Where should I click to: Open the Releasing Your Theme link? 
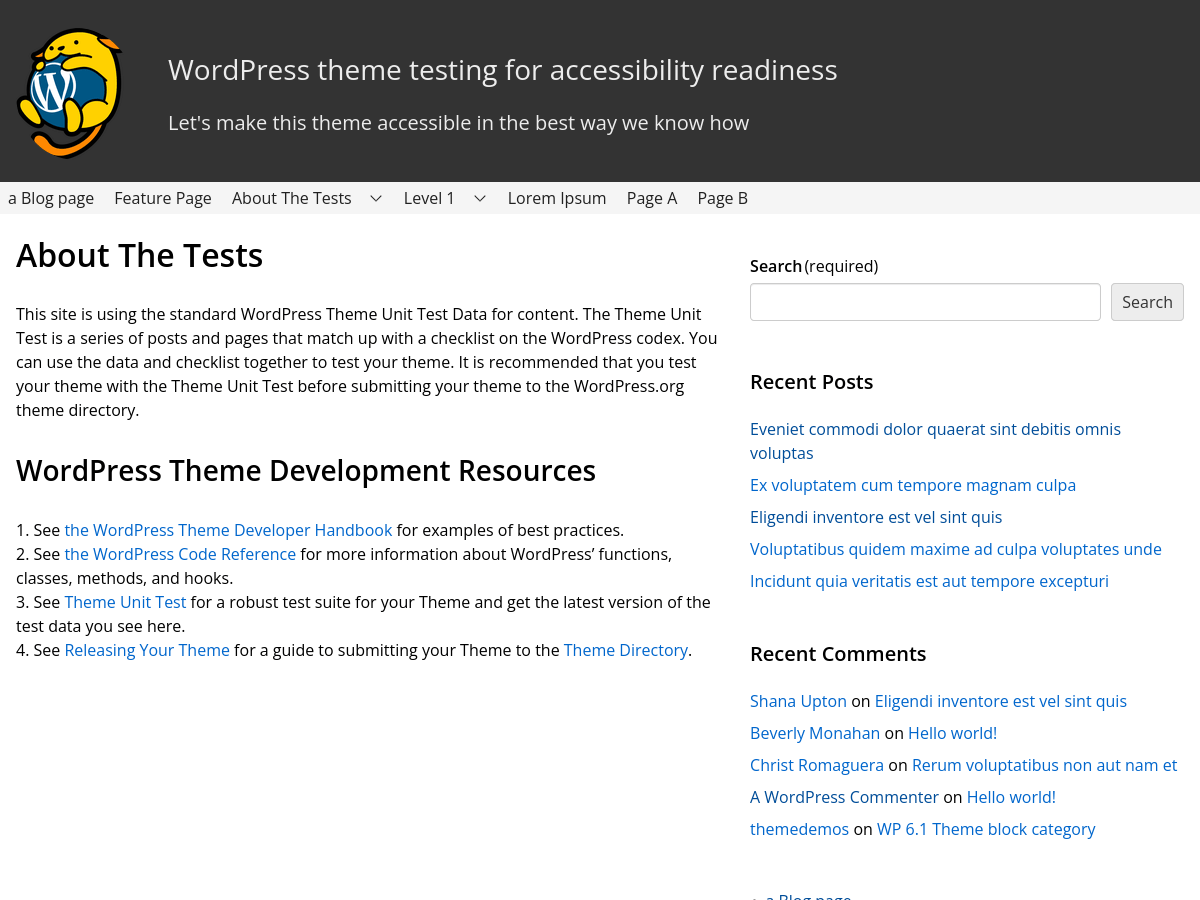pyautogui.click(x=147, y=650)
